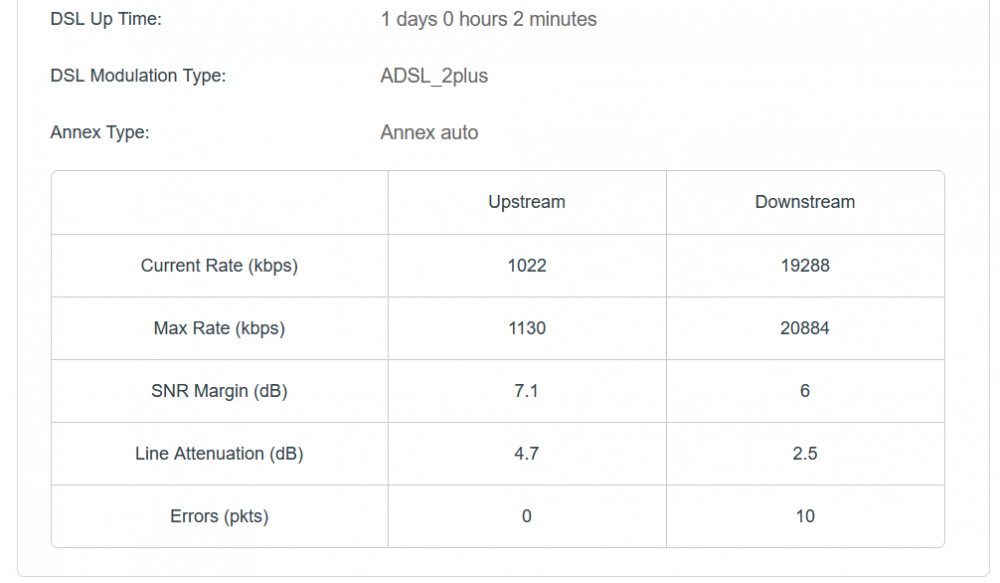Click the DSL Up Time label

(106, 19)
